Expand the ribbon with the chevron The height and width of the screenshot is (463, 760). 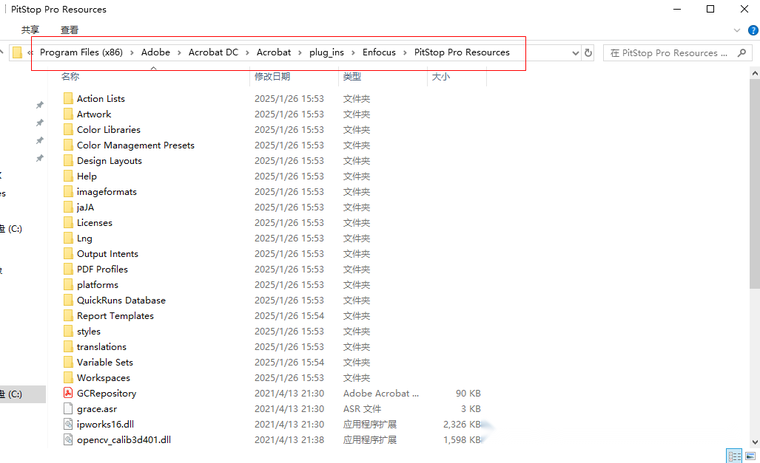tap(737, 30)
